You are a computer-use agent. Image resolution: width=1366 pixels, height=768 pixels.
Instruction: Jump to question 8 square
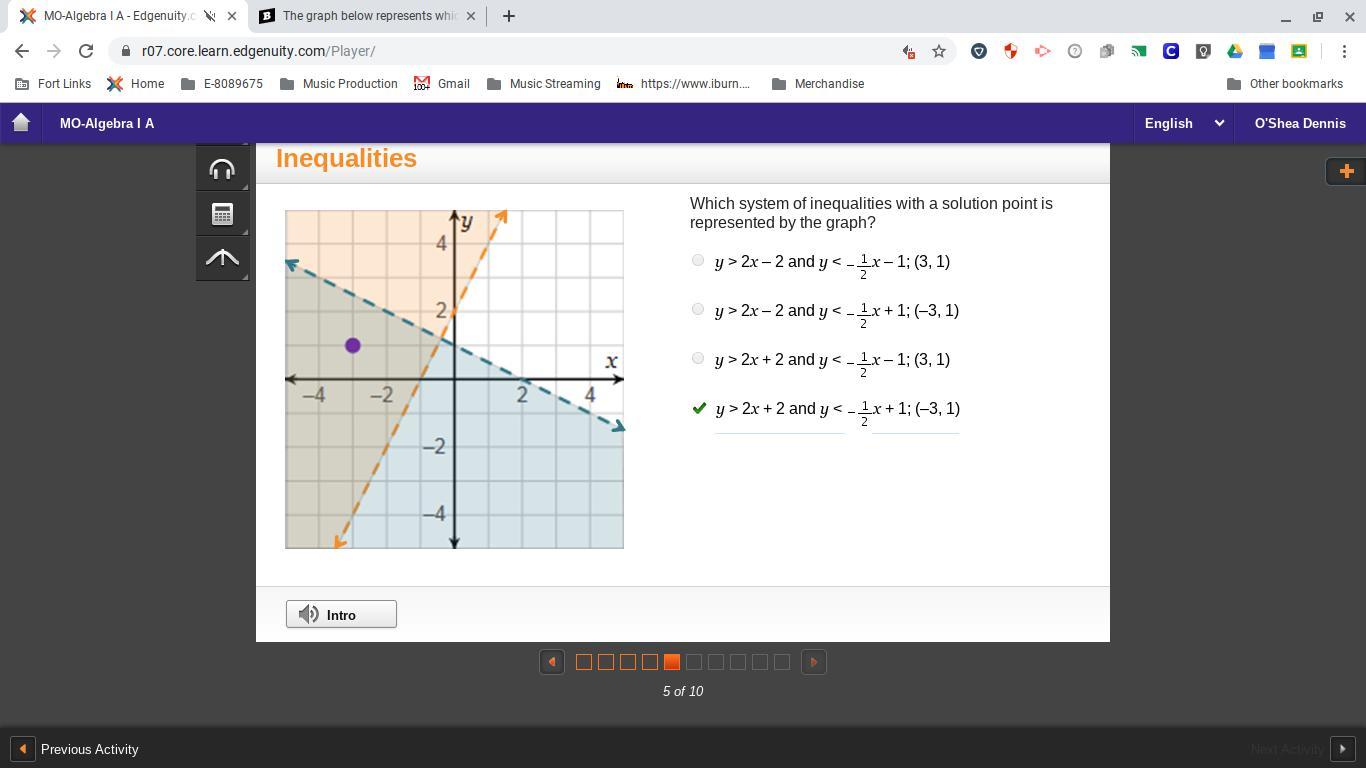pyautogui.click(x=738, y=662)
